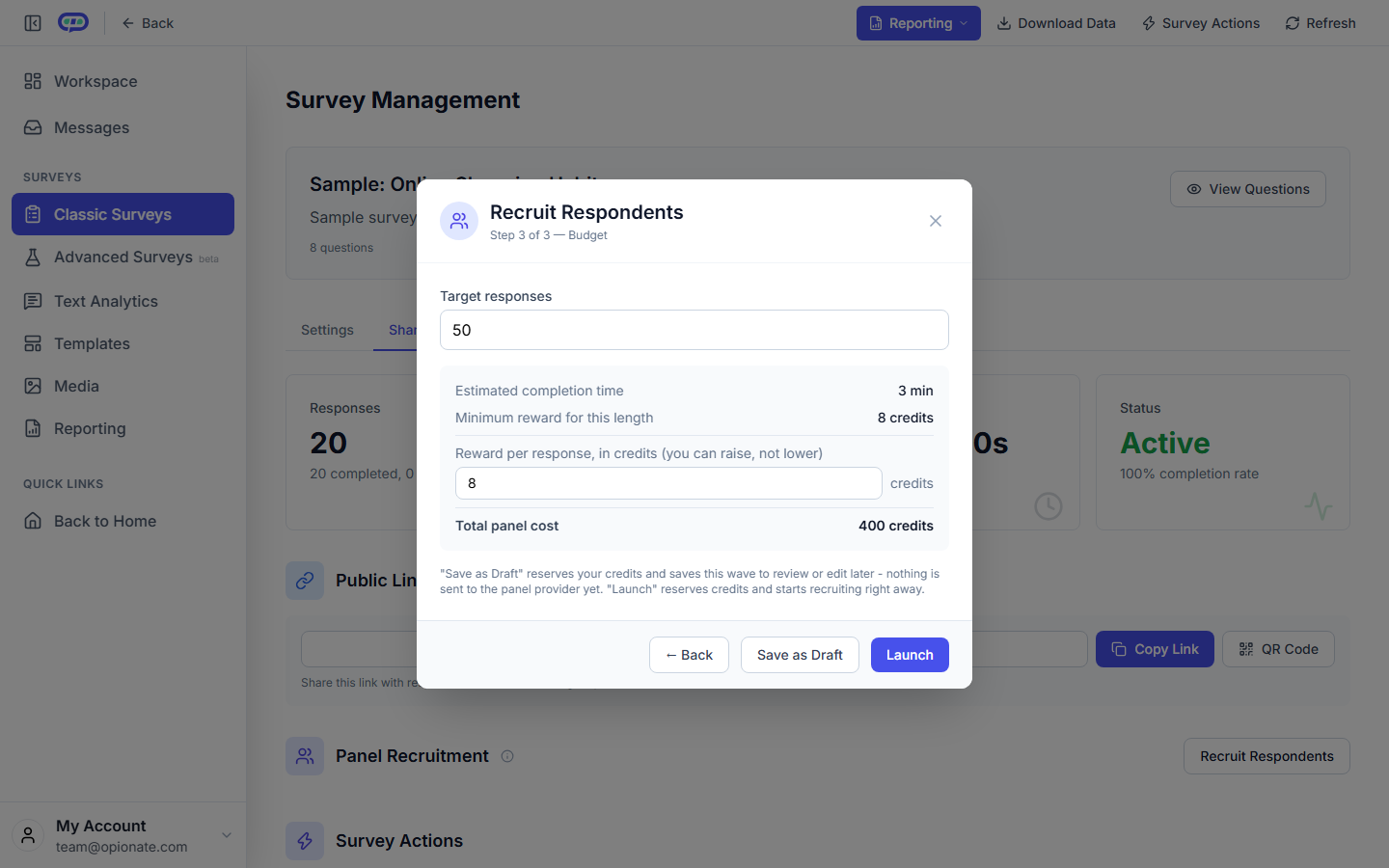The height and width of the screenshot is (868, 1389).
Task: Click 'Minimum reward for this length' text
Action: click(x=554, y=418)
